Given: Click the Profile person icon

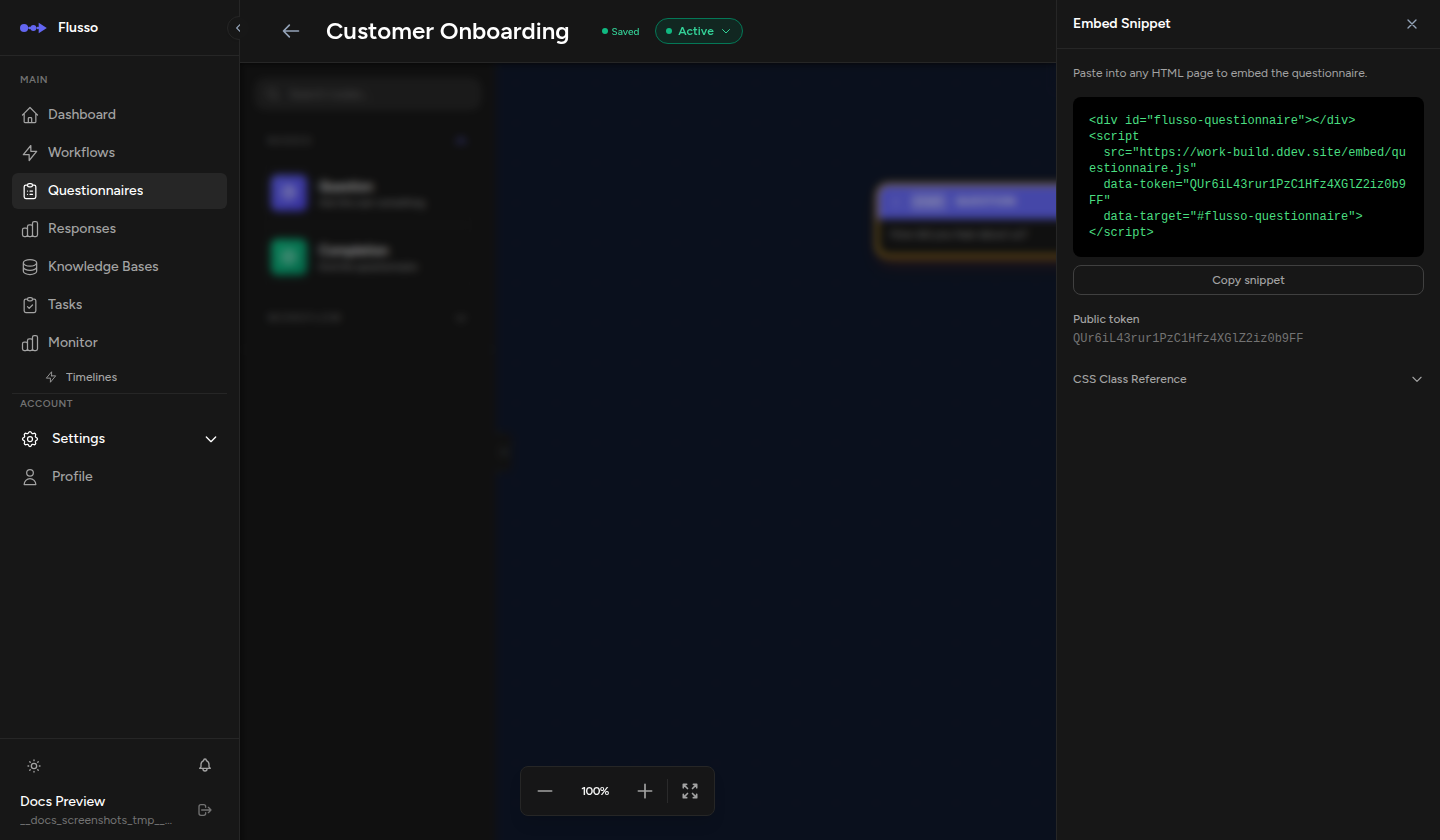Looking at the screenshot, I should coord(30,477).
